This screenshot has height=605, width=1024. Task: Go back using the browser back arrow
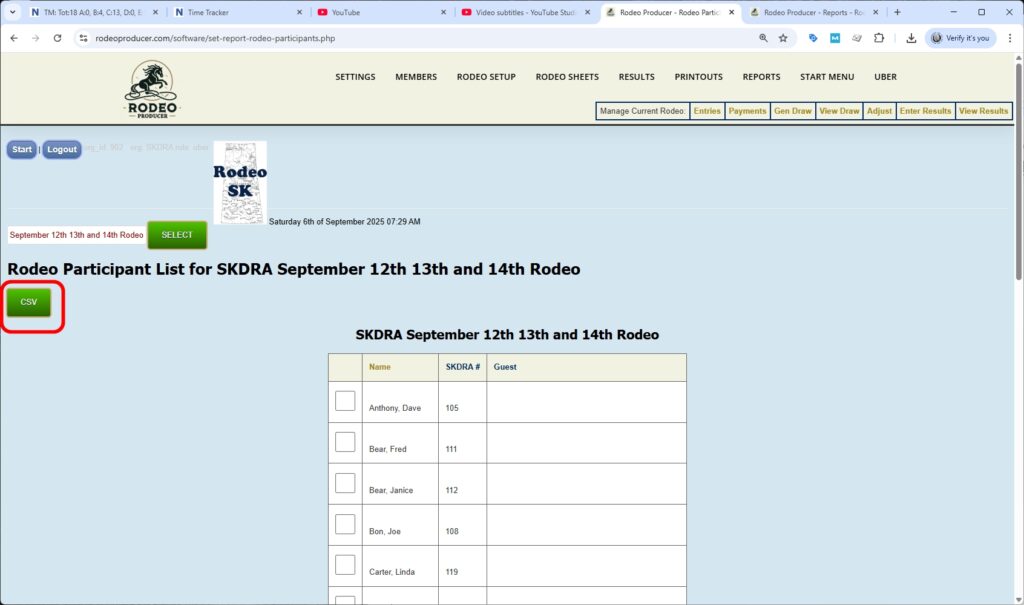pos(14,38)
